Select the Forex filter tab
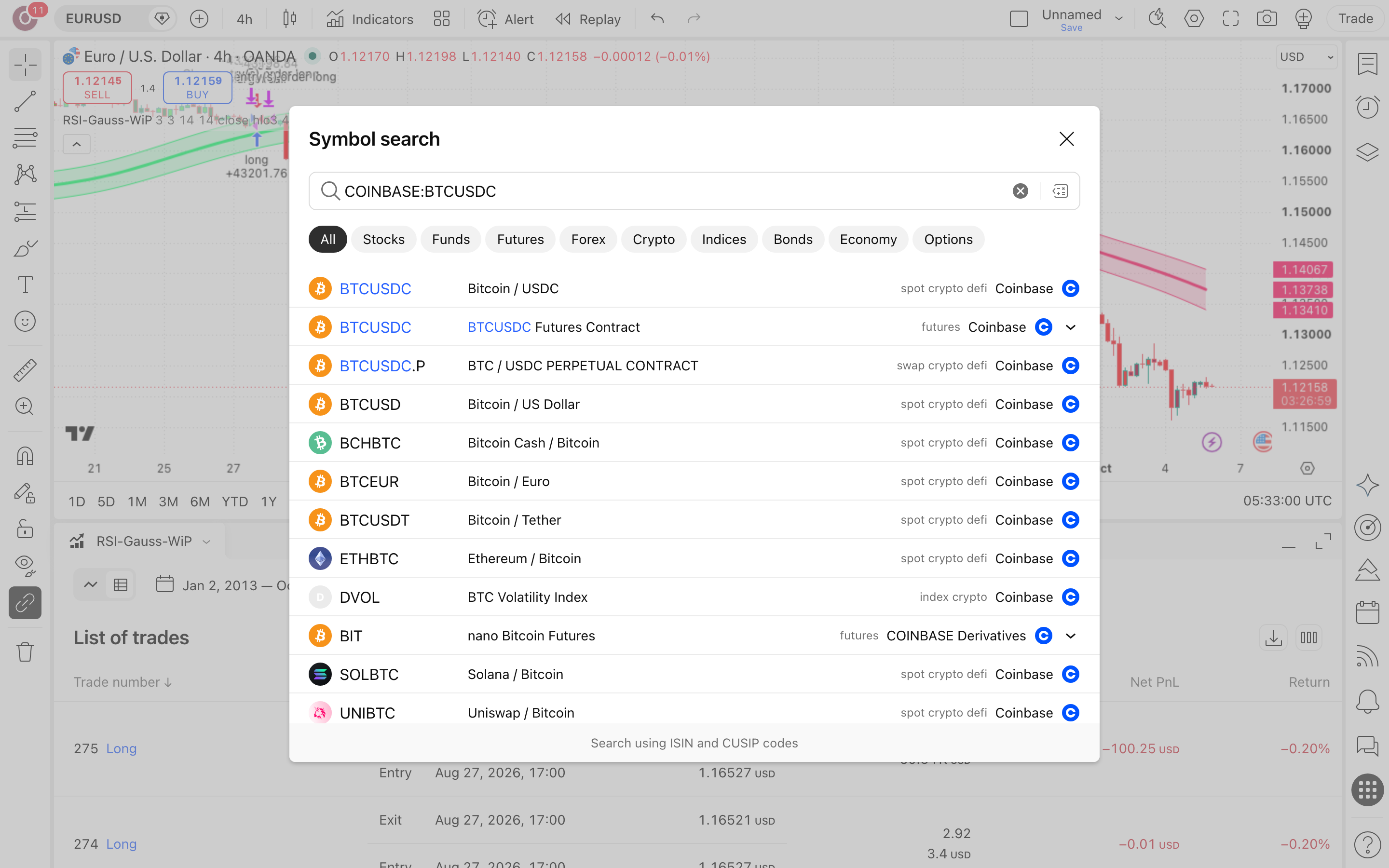The height and width of the screenshot is (868, 1389). pyautogui.click(x=588, y=239)
